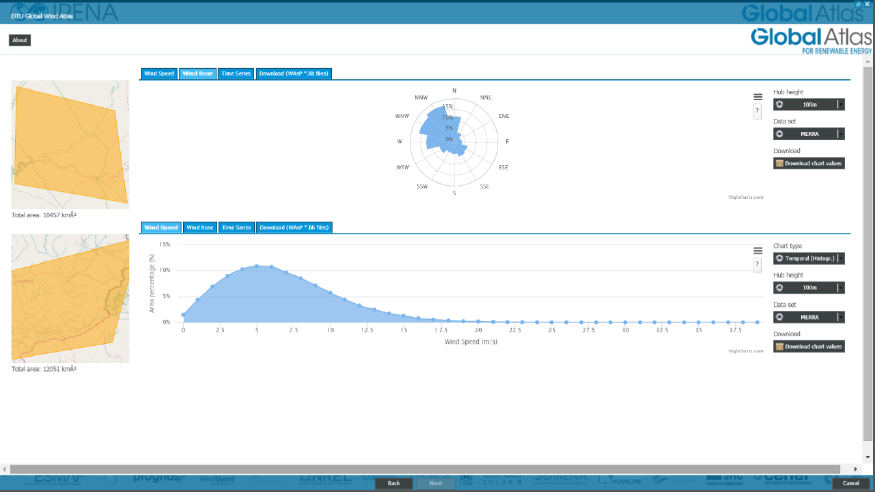
Task: Select Time Series tab in upper panel
Action: (x=236, y=73)
